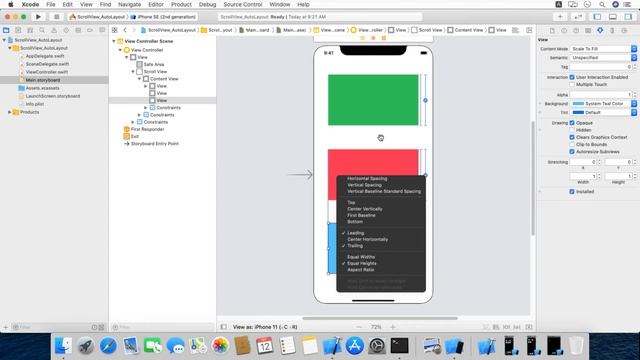The image size is (640, 360).
Task: Open the Add New Constraints tool
Action: click(507, 327)
